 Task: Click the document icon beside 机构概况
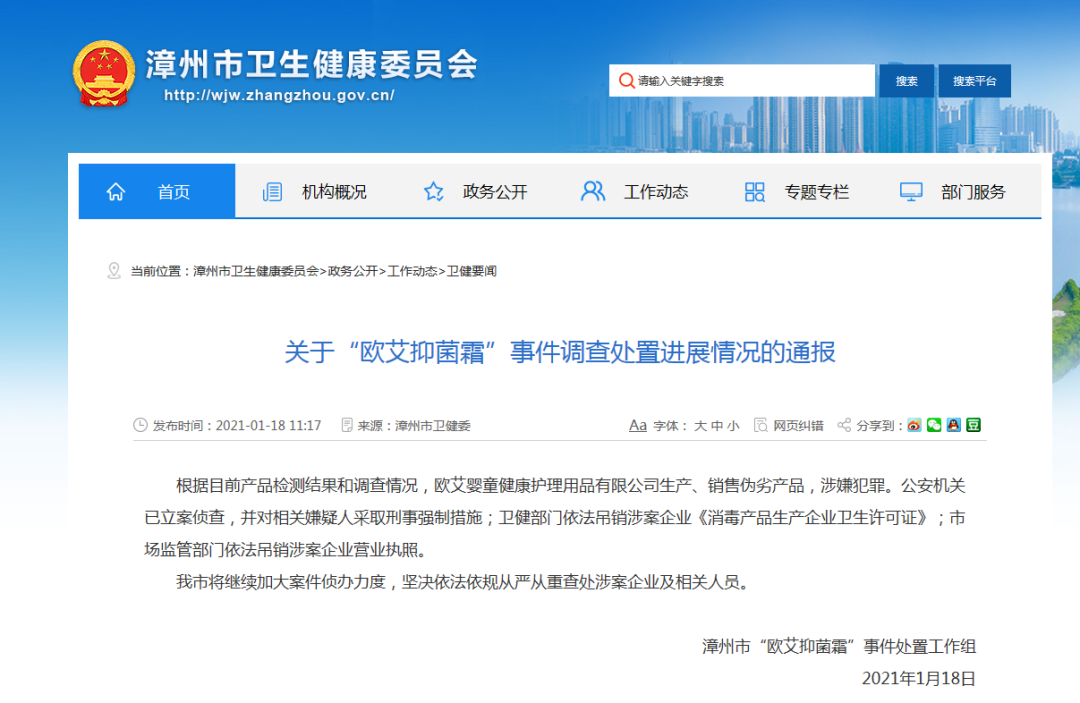coord(272,191)
